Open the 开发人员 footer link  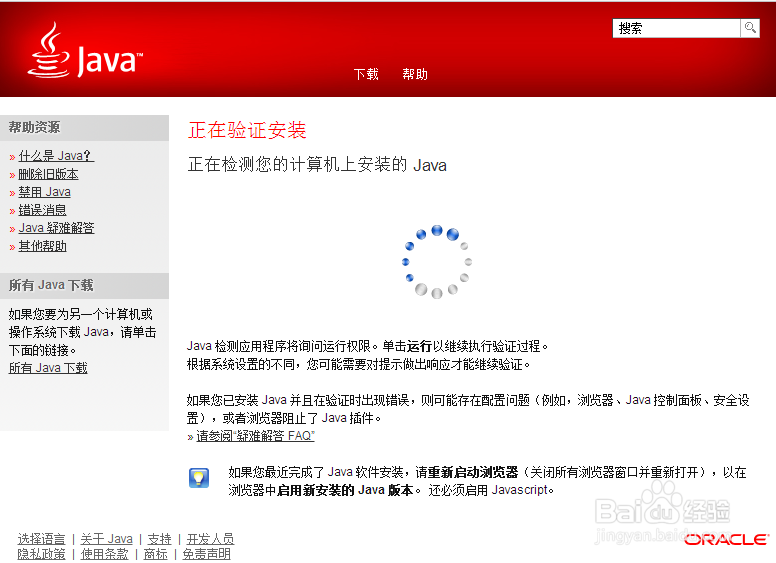(x=210, y=539)
